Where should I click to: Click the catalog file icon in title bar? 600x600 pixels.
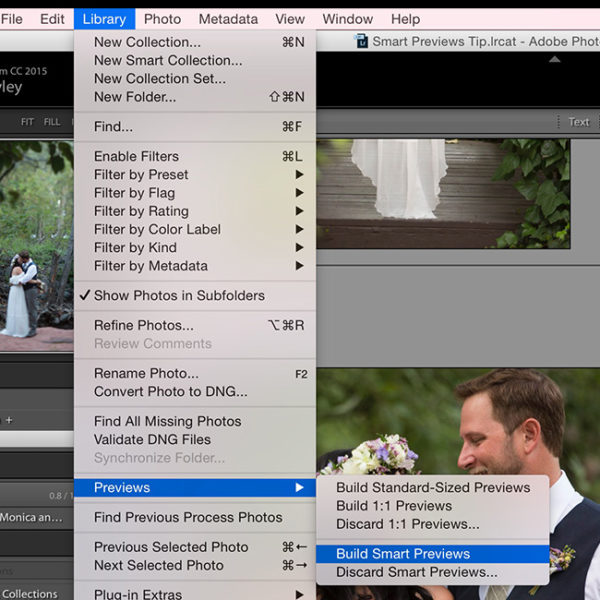(x=360, y=42)
